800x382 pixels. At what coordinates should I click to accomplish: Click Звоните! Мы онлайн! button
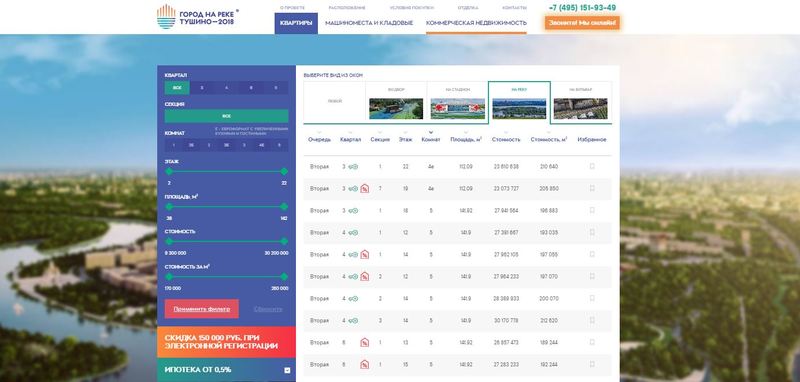[582, 23]
